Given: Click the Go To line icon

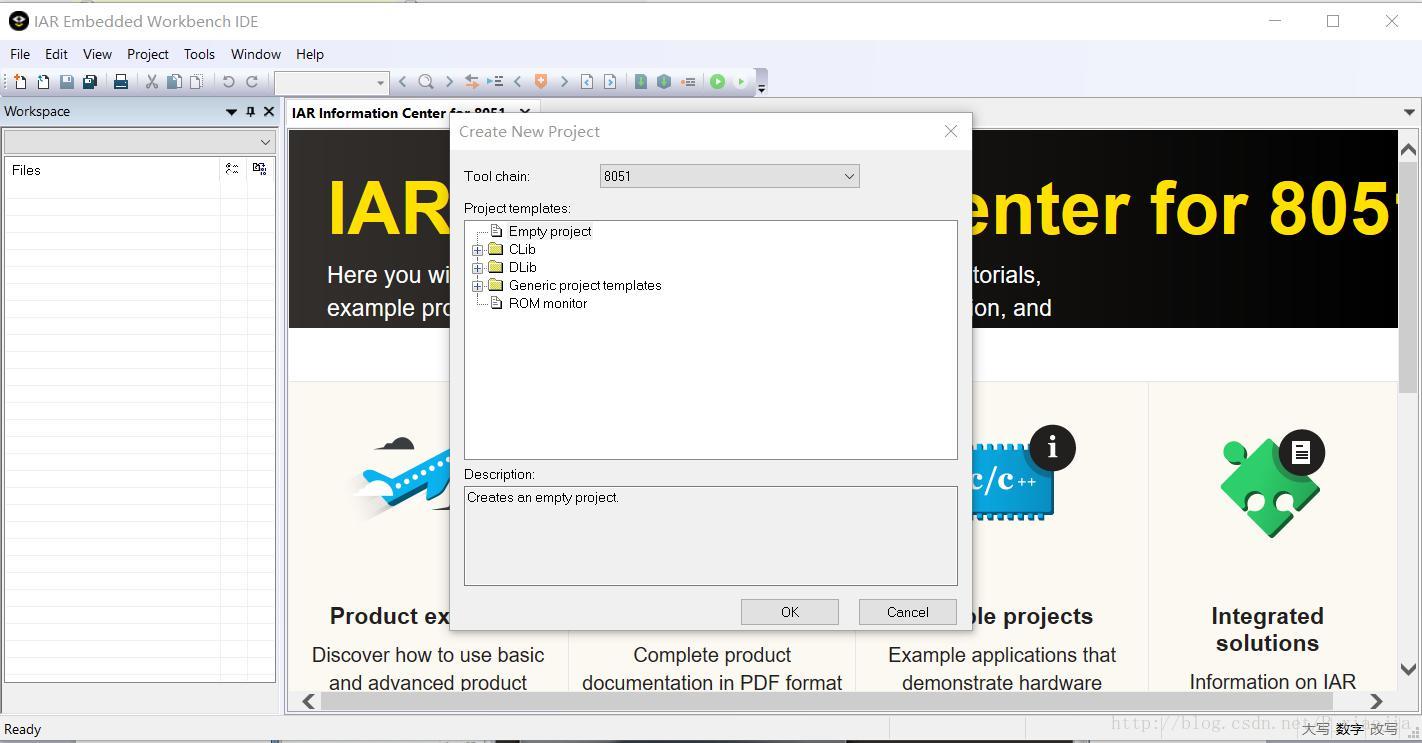Looking at the screenshot, I should click(x=495, y=82).
